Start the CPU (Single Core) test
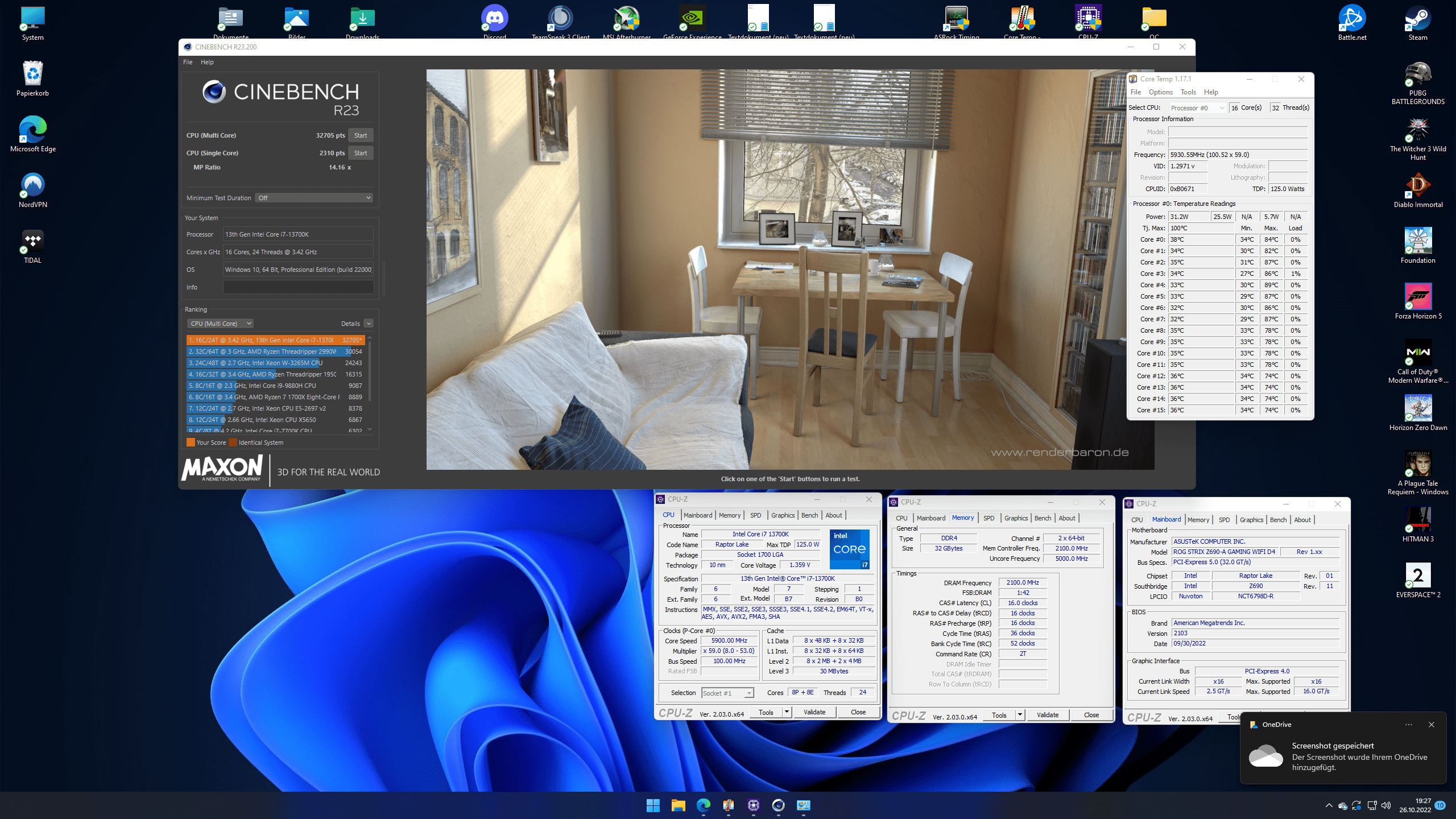The height and width of the screenshot is (819, 1456). [361, 153]
